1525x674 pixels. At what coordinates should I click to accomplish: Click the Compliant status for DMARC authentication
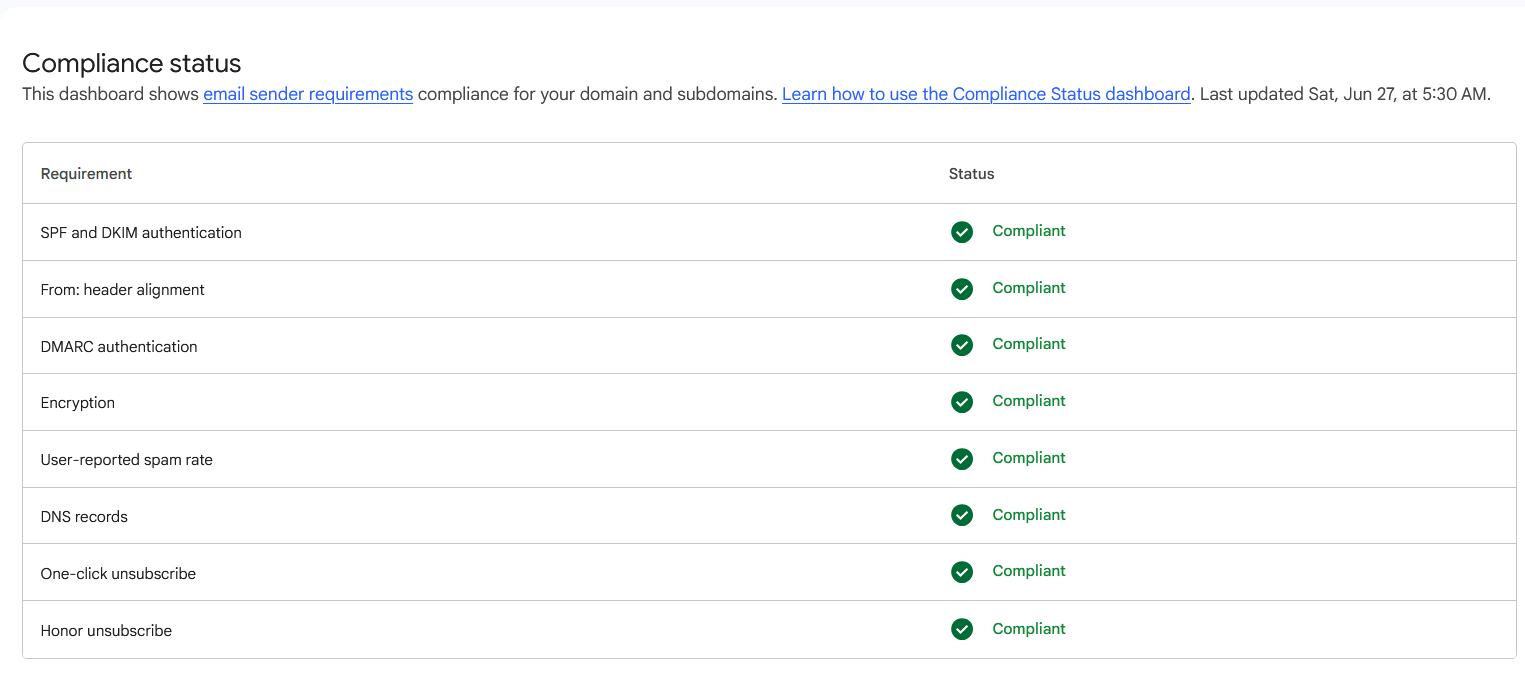1029,344
